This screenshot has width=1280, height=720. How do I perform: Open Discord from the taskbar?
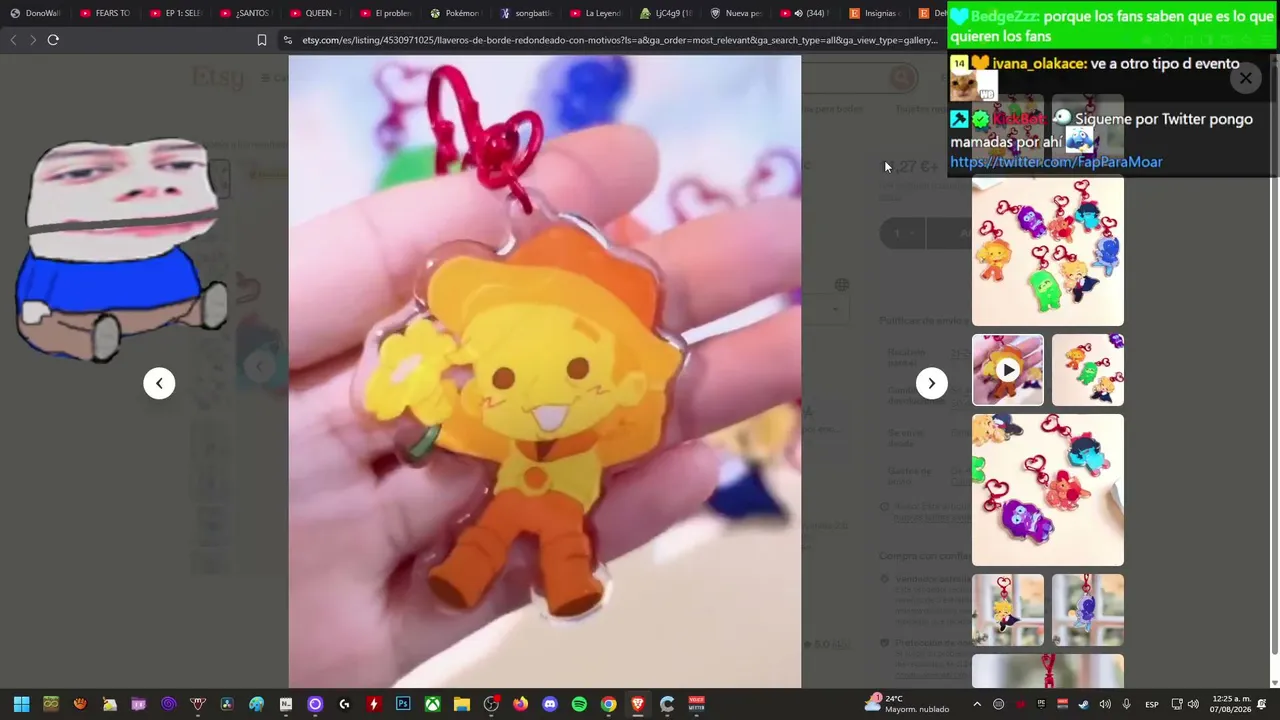(549, 704)
